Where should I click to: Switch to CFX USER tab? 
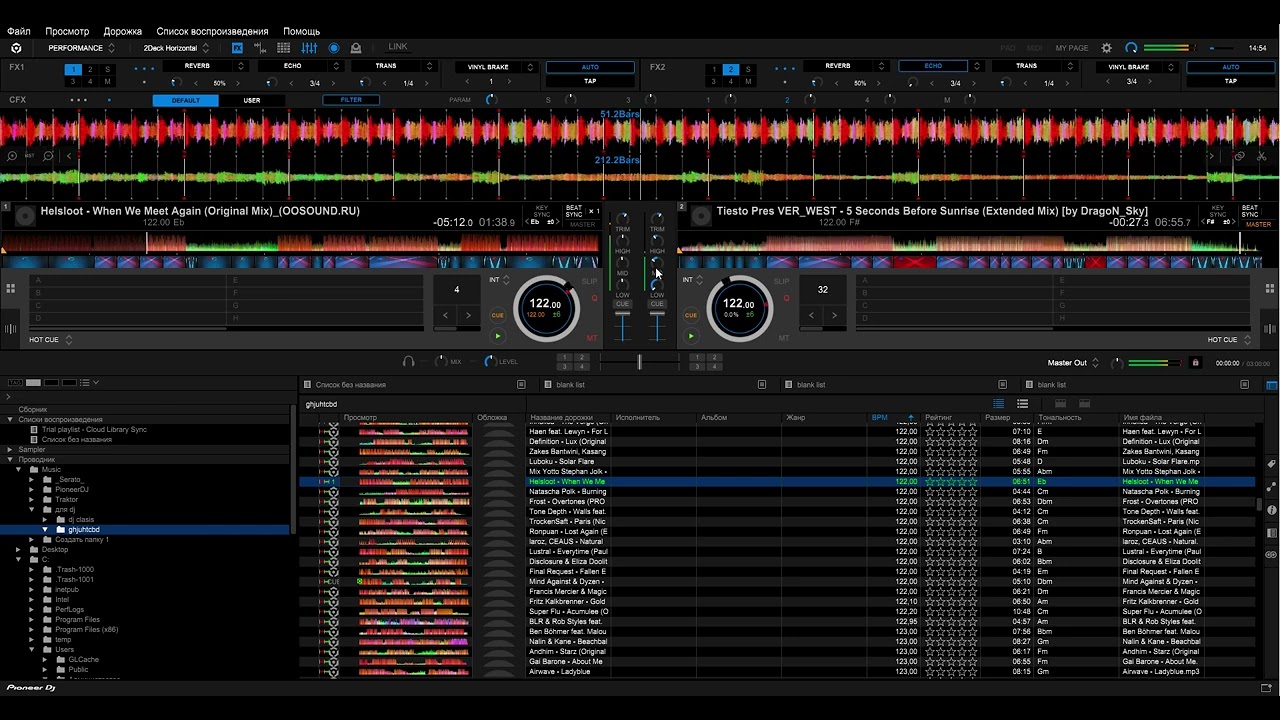252,100
